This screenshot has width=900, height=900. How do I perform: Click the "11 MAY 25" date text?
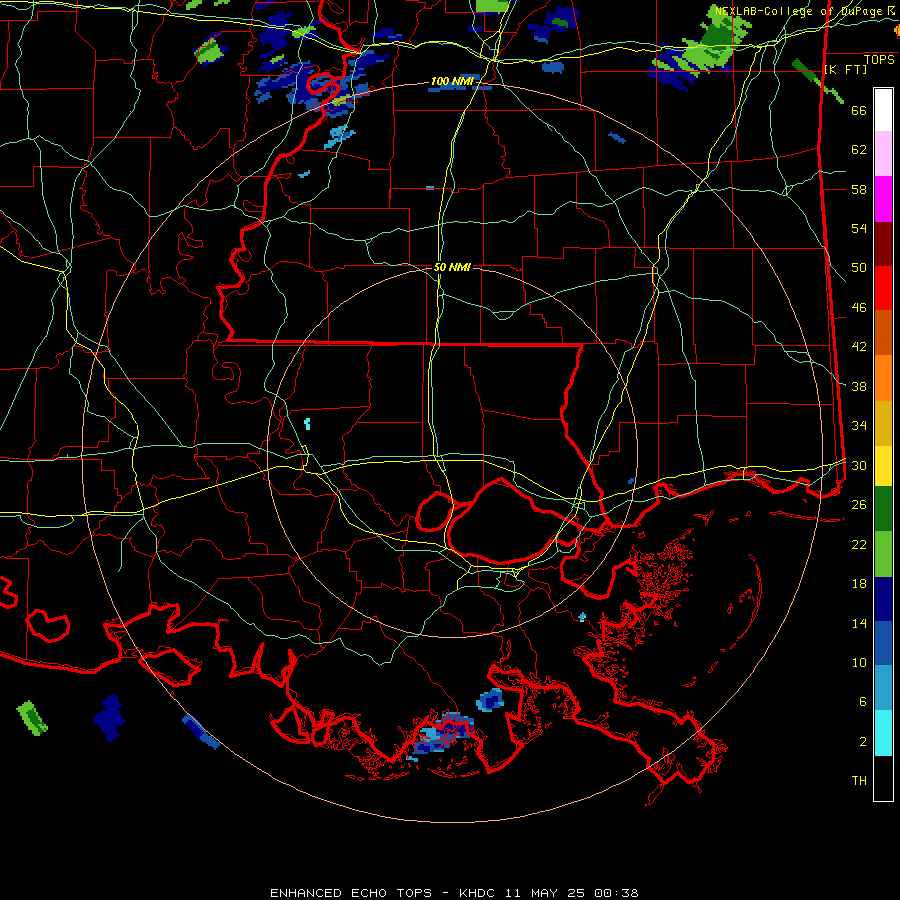tap(545, 893)
